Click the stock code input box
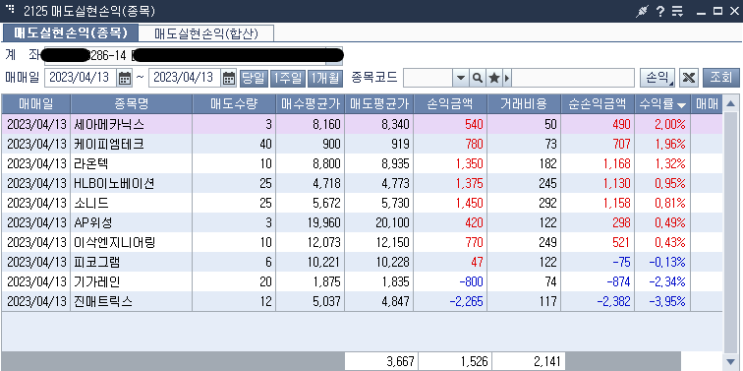 coord(427,78)
